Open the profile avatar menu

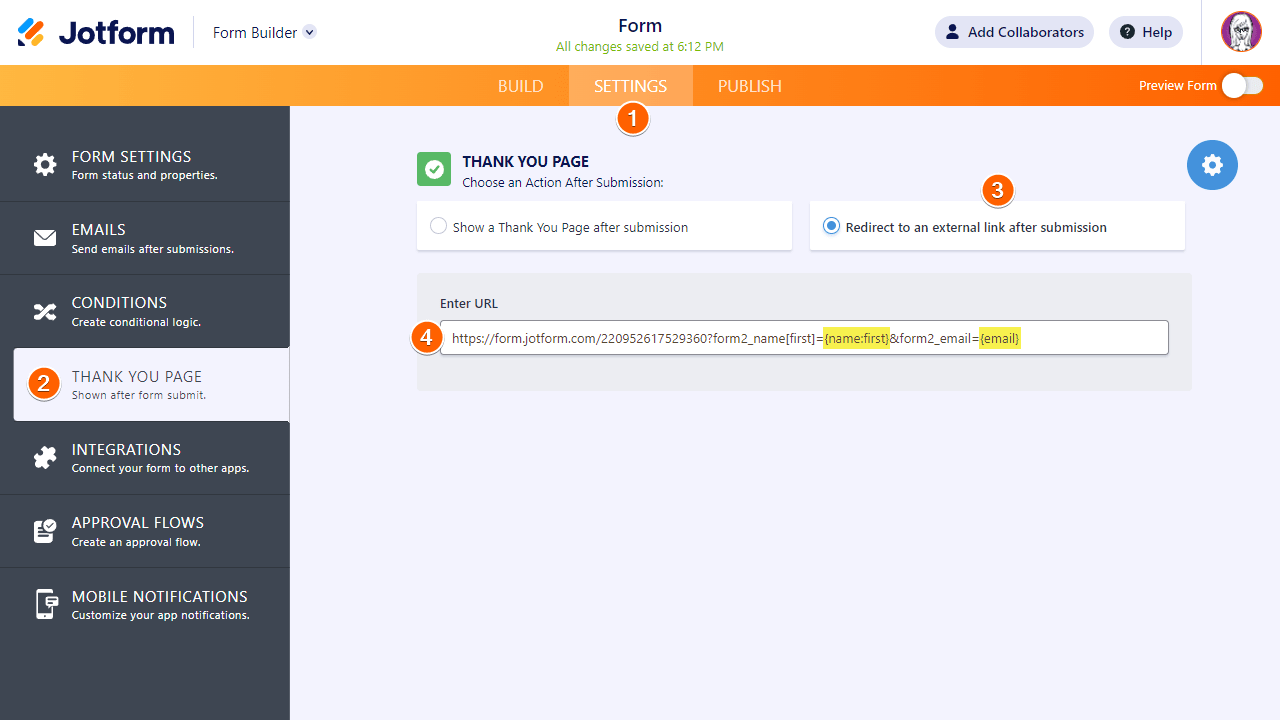point(1240,31)
